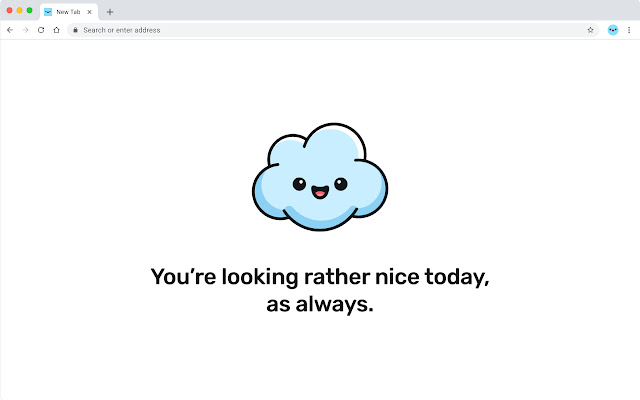Maximize window with the green button
The width and height of the screenshot is (640, 400).
[x=29, y=10]
